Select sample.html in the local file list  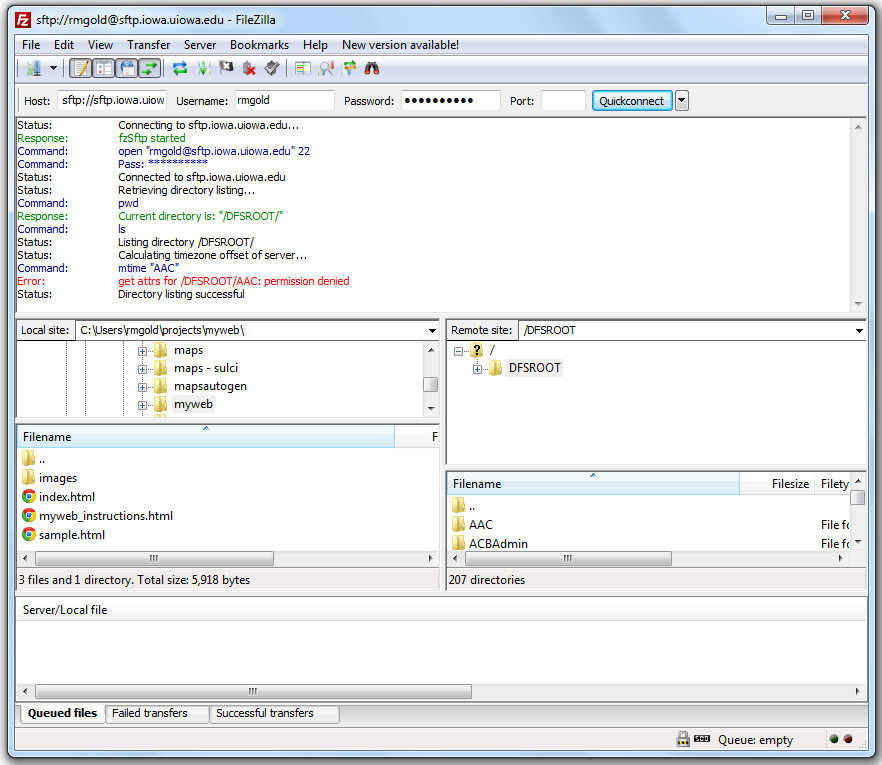(71, 535)
